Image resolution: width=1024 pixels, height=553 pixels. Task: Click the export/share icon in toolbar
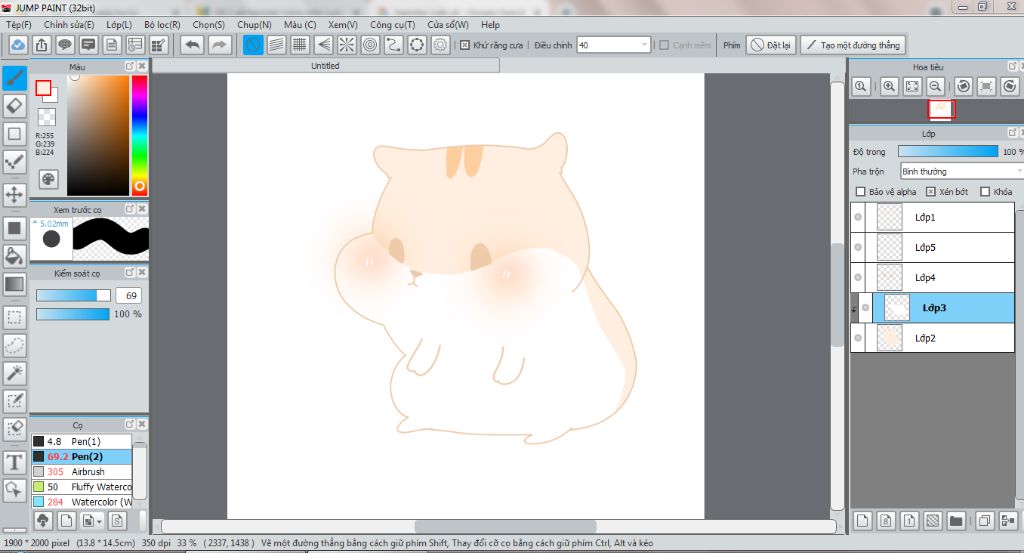(41, 45)
